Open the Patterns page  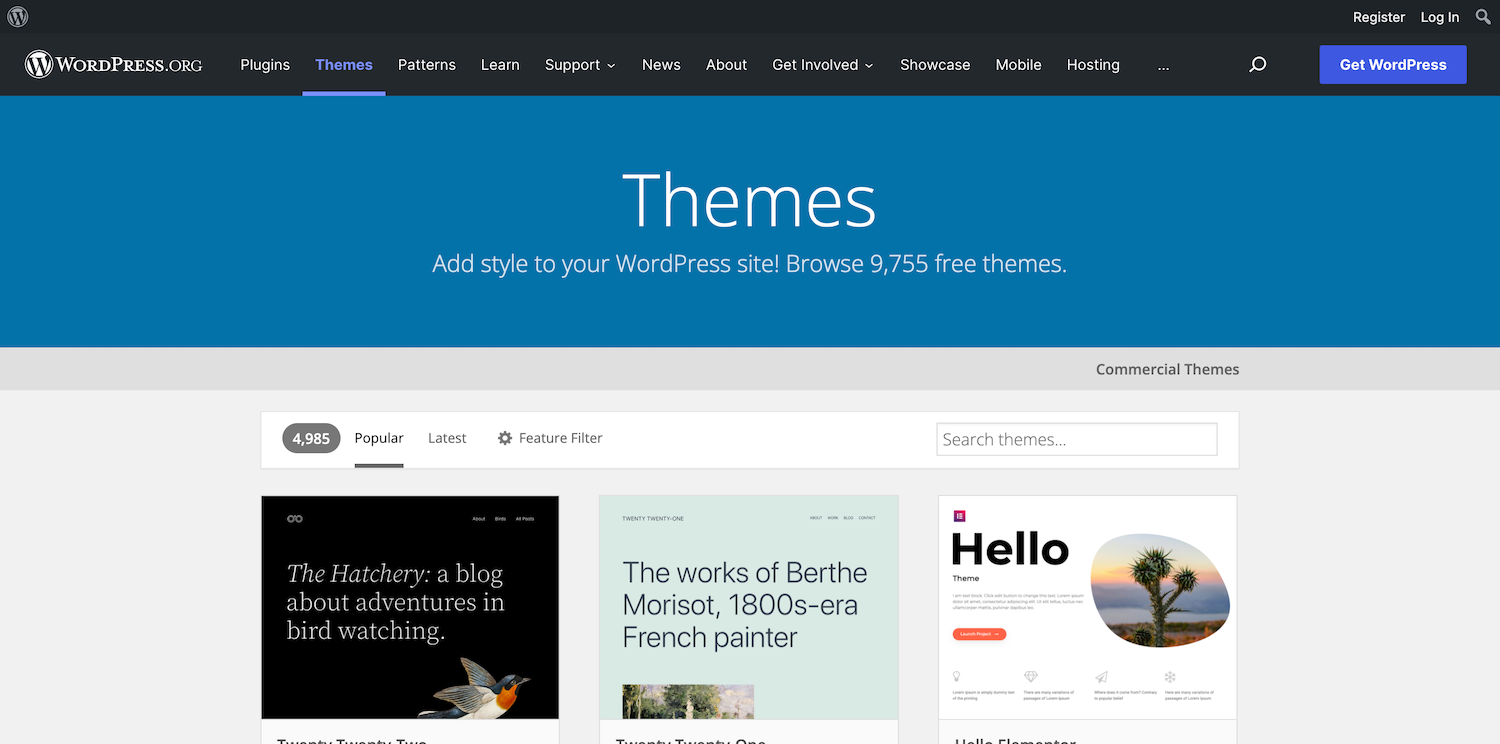pyautogui.click(x=427, y=65)
